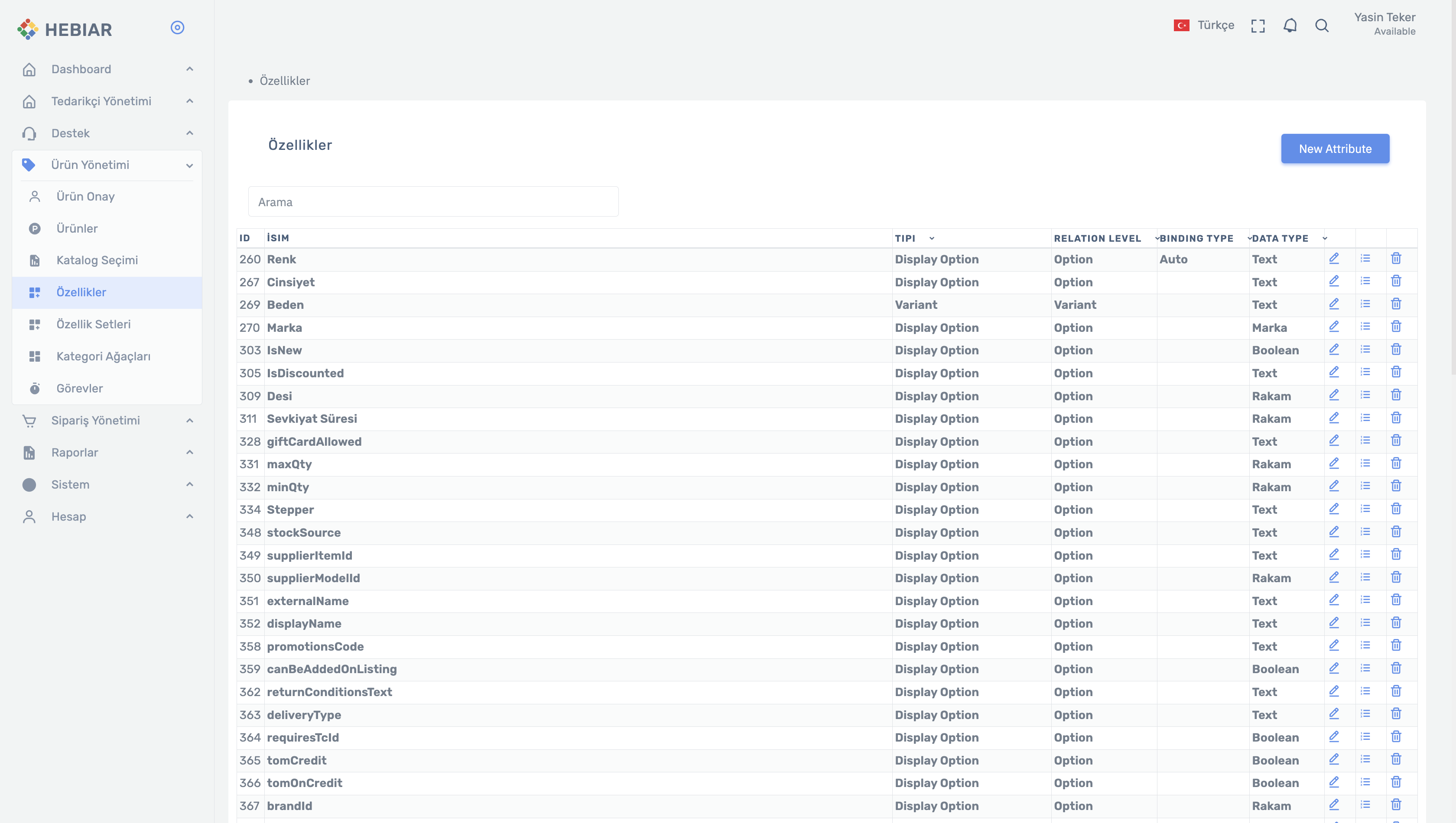Delete the stockSource attribute

pos(1396,532)
